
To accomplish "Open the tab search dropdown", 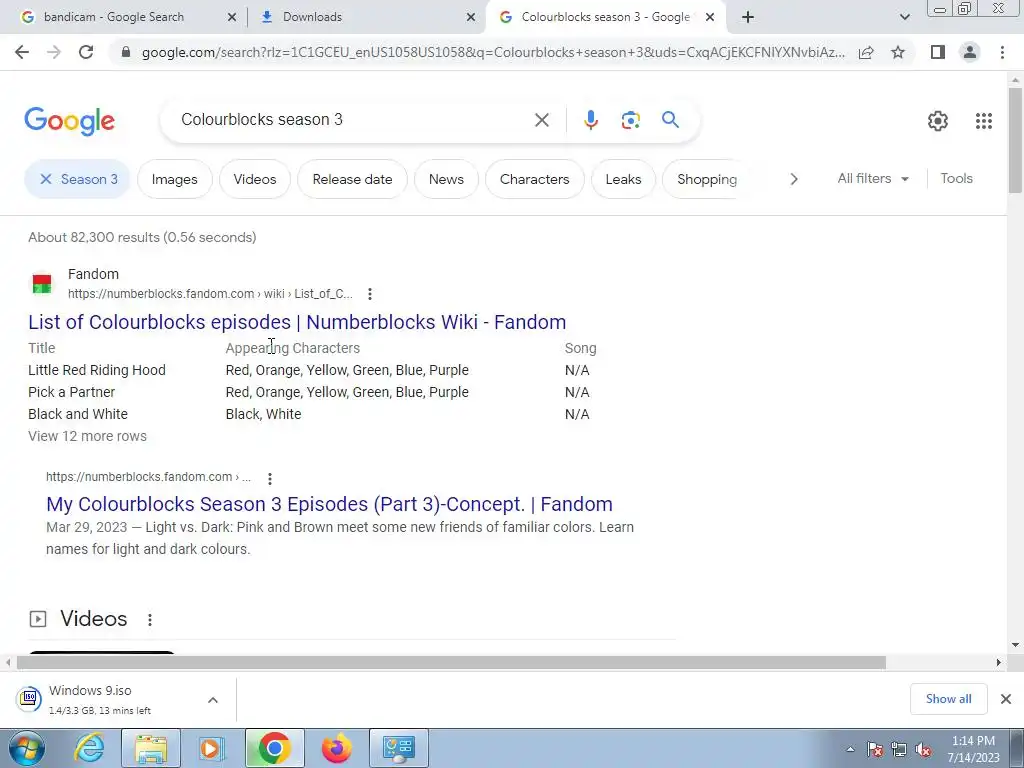I will tap(904, 17).
